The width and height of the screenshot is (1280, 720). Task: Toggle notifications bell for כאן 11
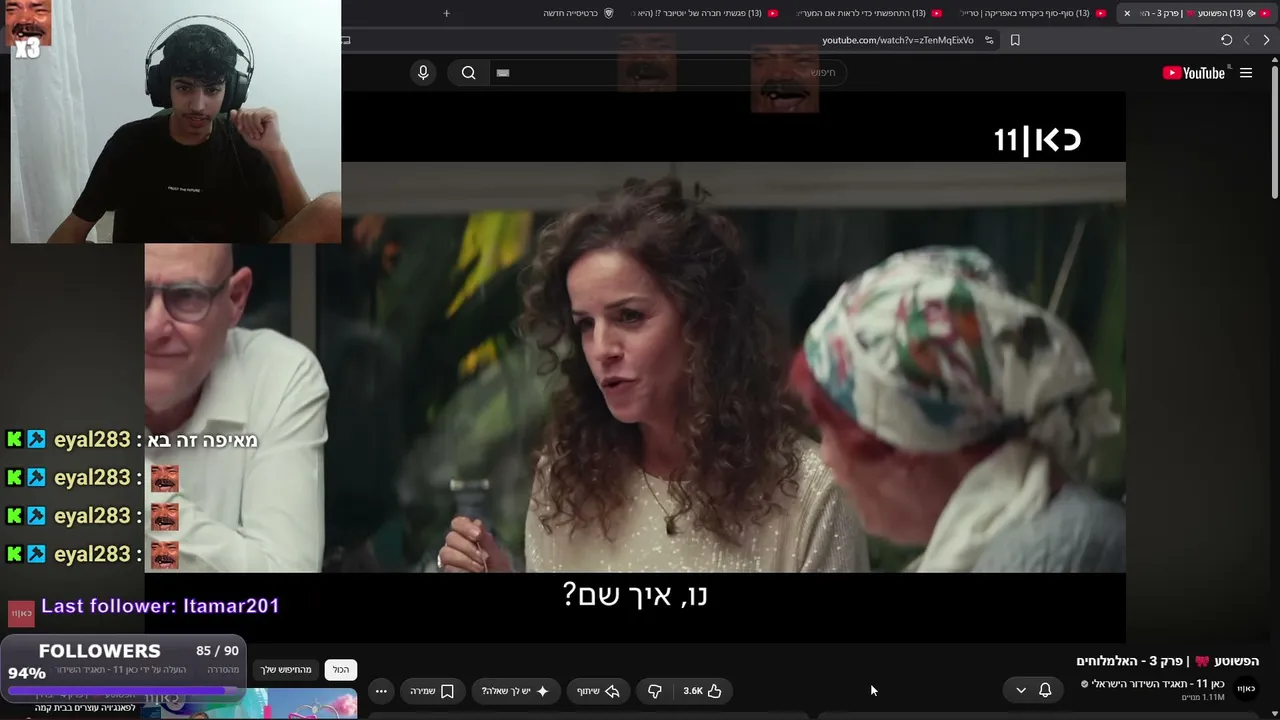coord(1045,690)
